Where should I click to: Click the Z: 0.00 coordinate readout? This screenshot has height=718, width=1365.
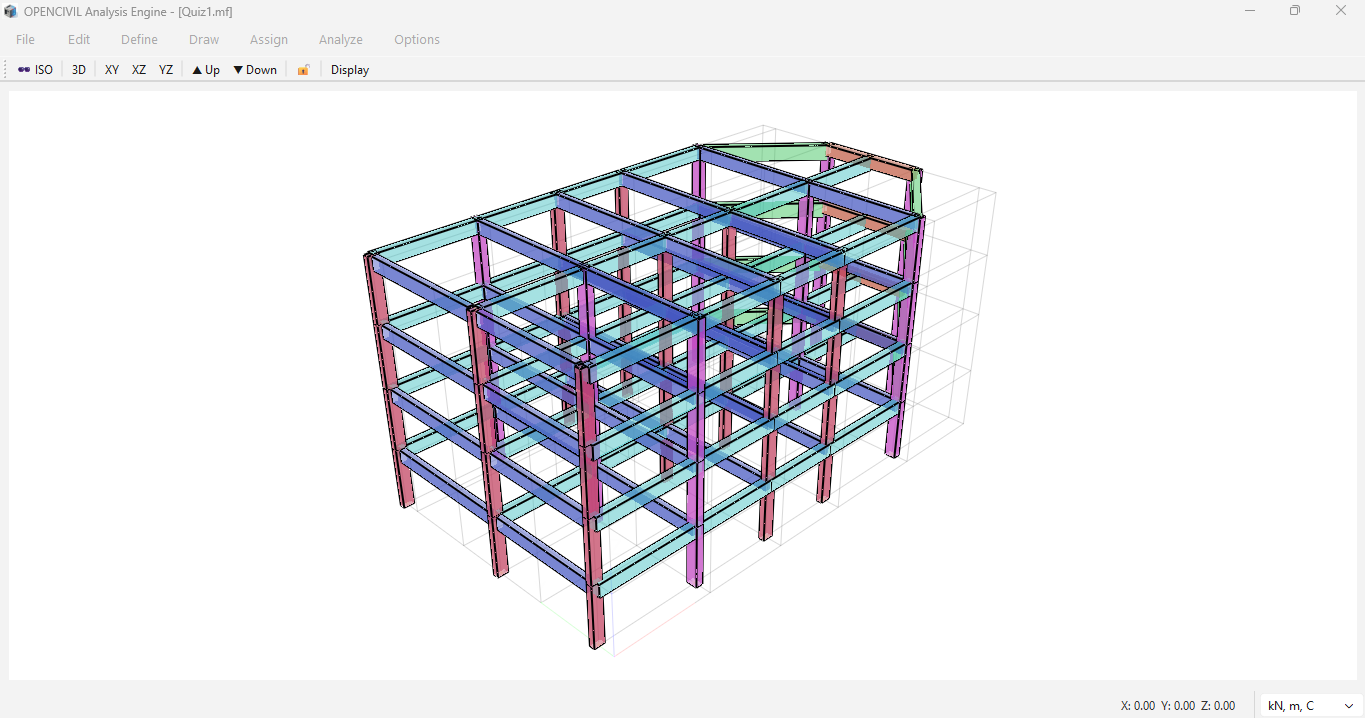pos(1218,706)
